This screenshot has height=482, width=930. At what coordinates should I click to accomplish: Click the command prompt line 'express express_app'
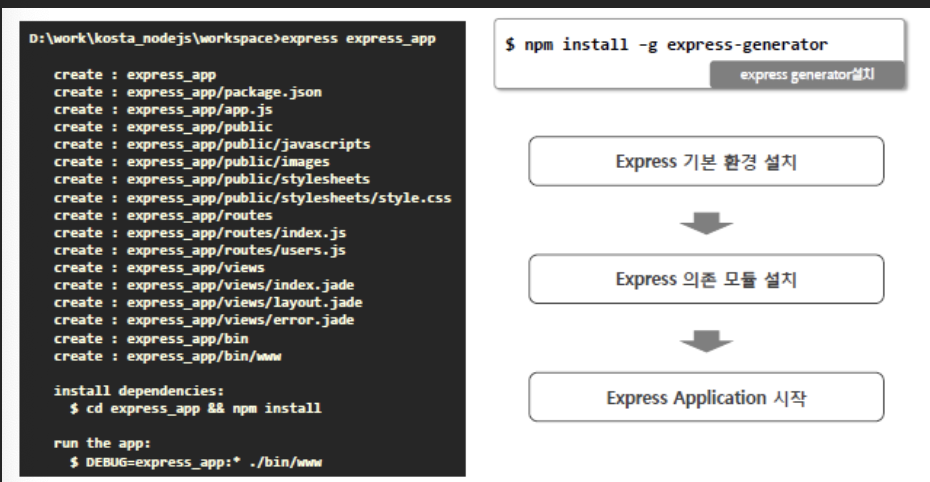coord(232,39)
